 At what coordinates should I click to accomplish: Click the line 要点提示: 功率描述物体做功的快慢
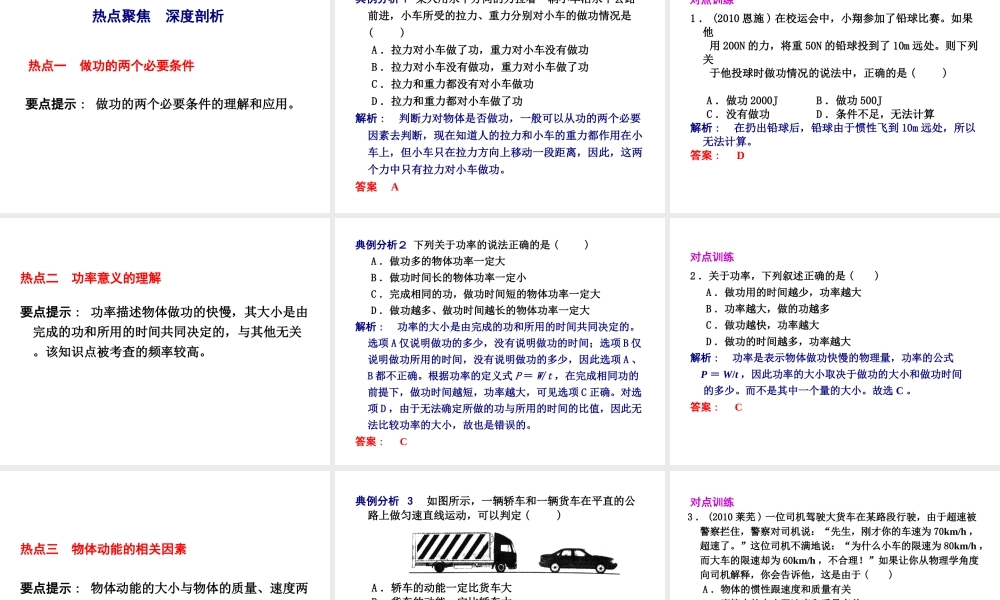(164, 312)
